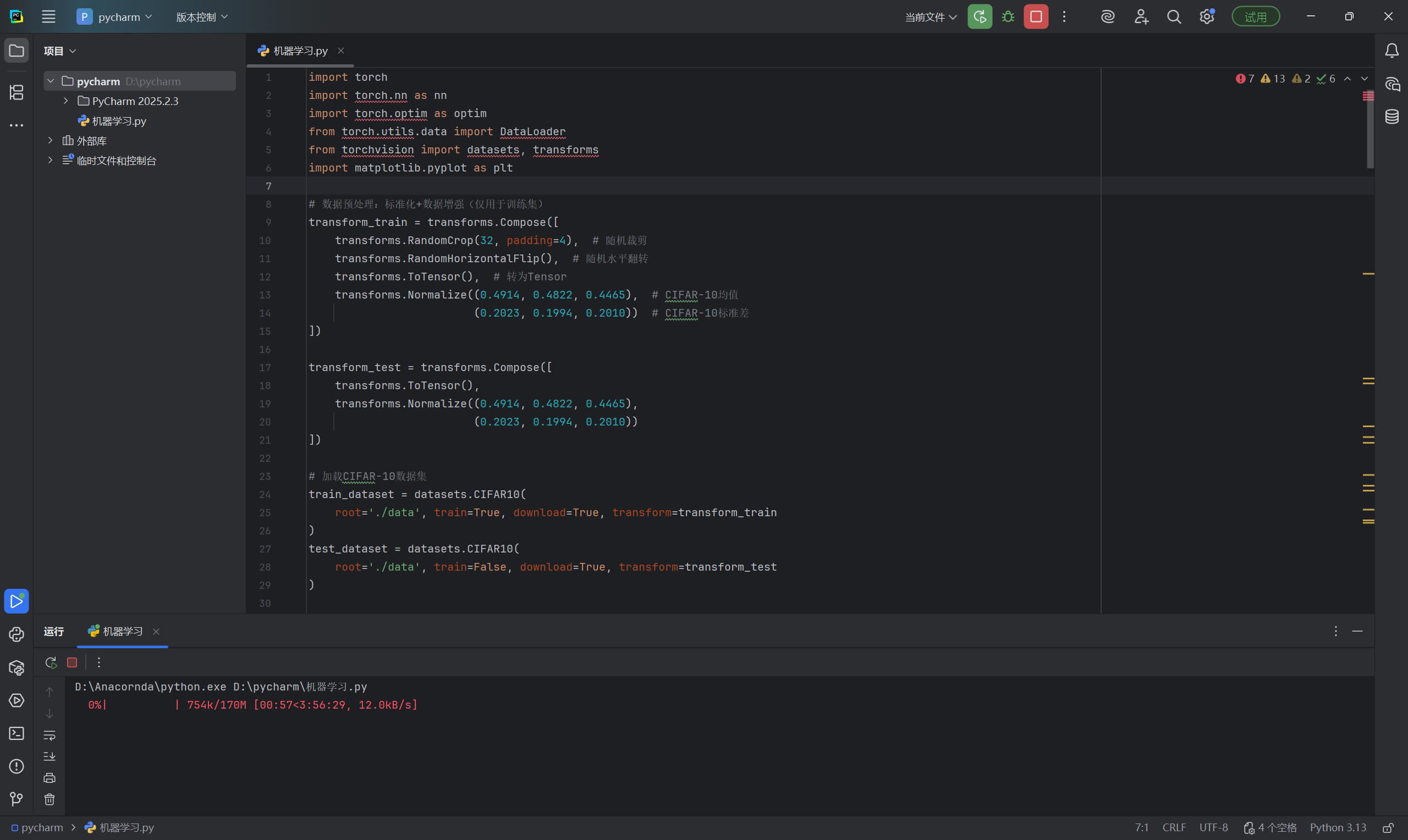
Task: Expand the 外部库 tree node
Action: coord(51,140)
